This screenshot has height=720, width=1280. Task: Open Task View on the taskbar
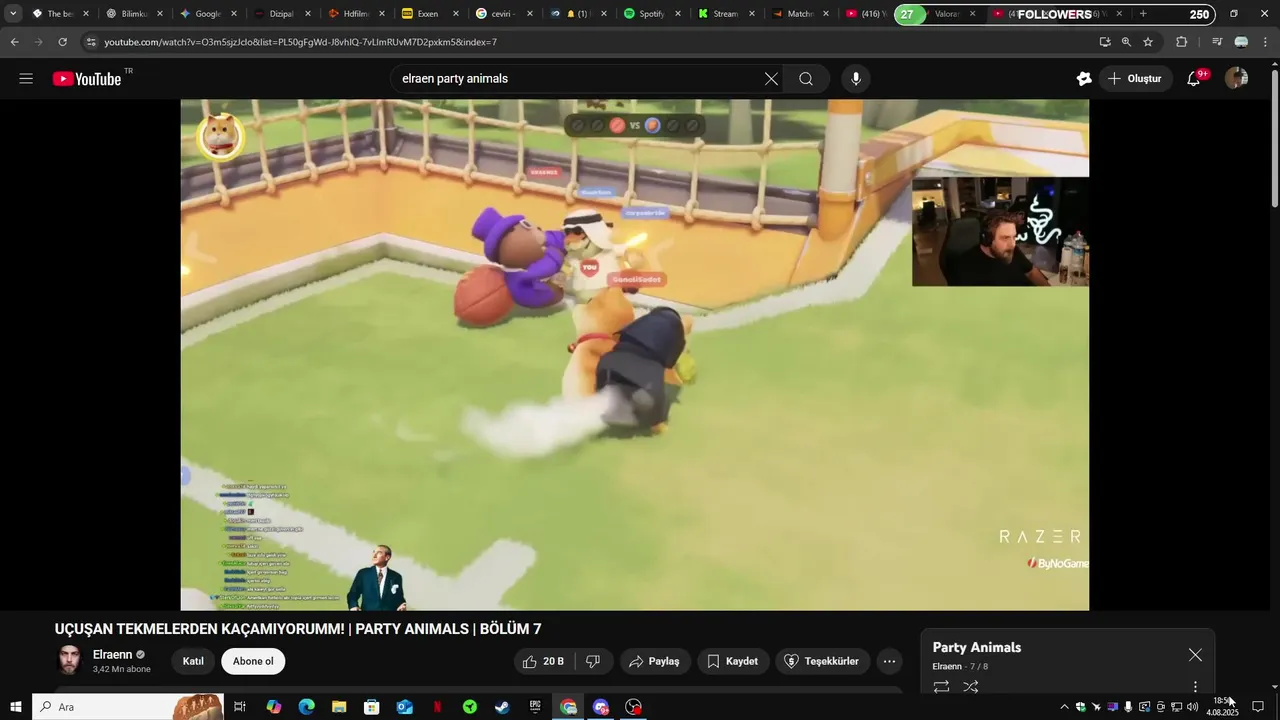[240, 707]
